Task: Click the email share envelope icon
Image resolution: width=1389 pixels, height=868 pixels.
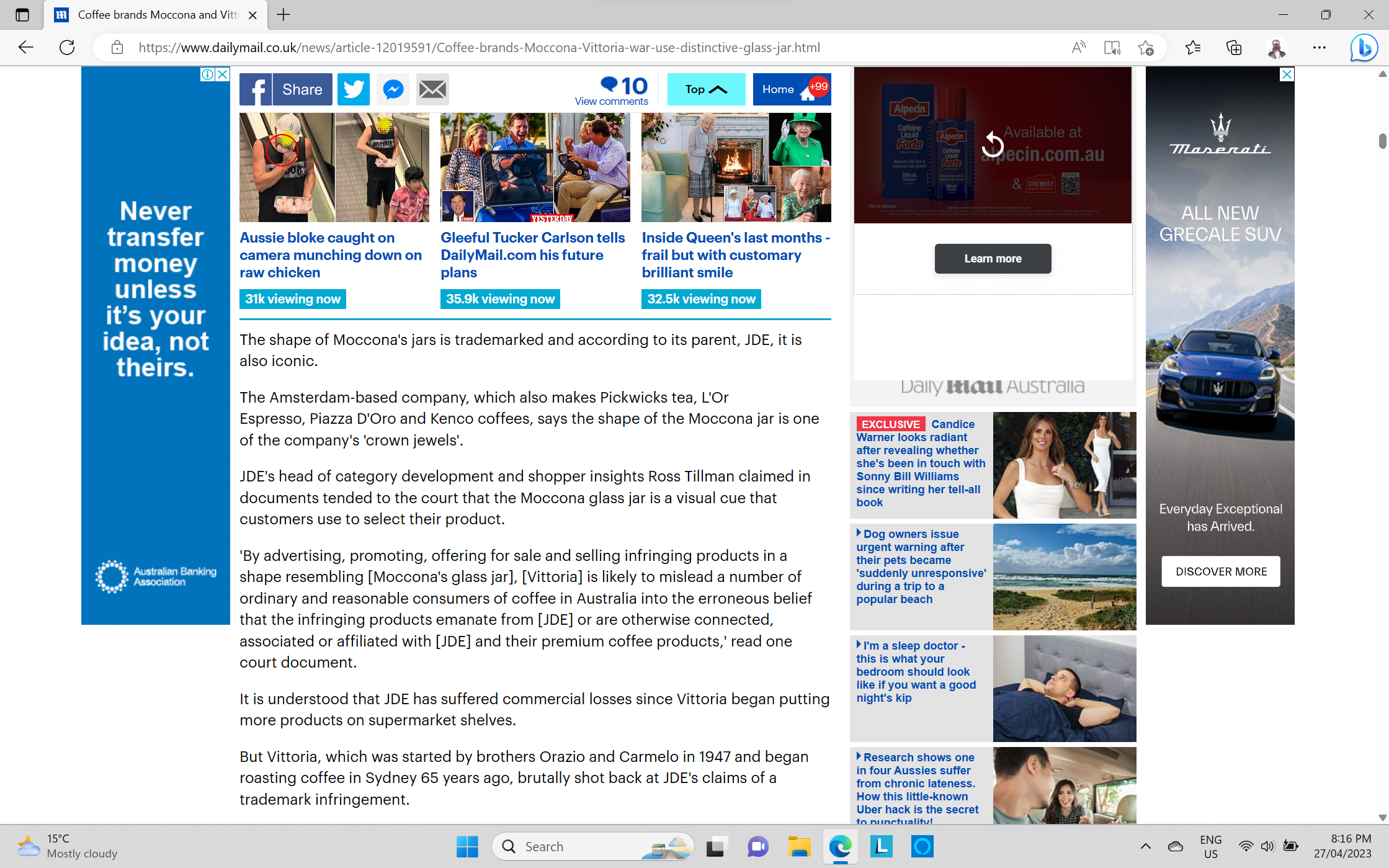Action: pos(432,89)
